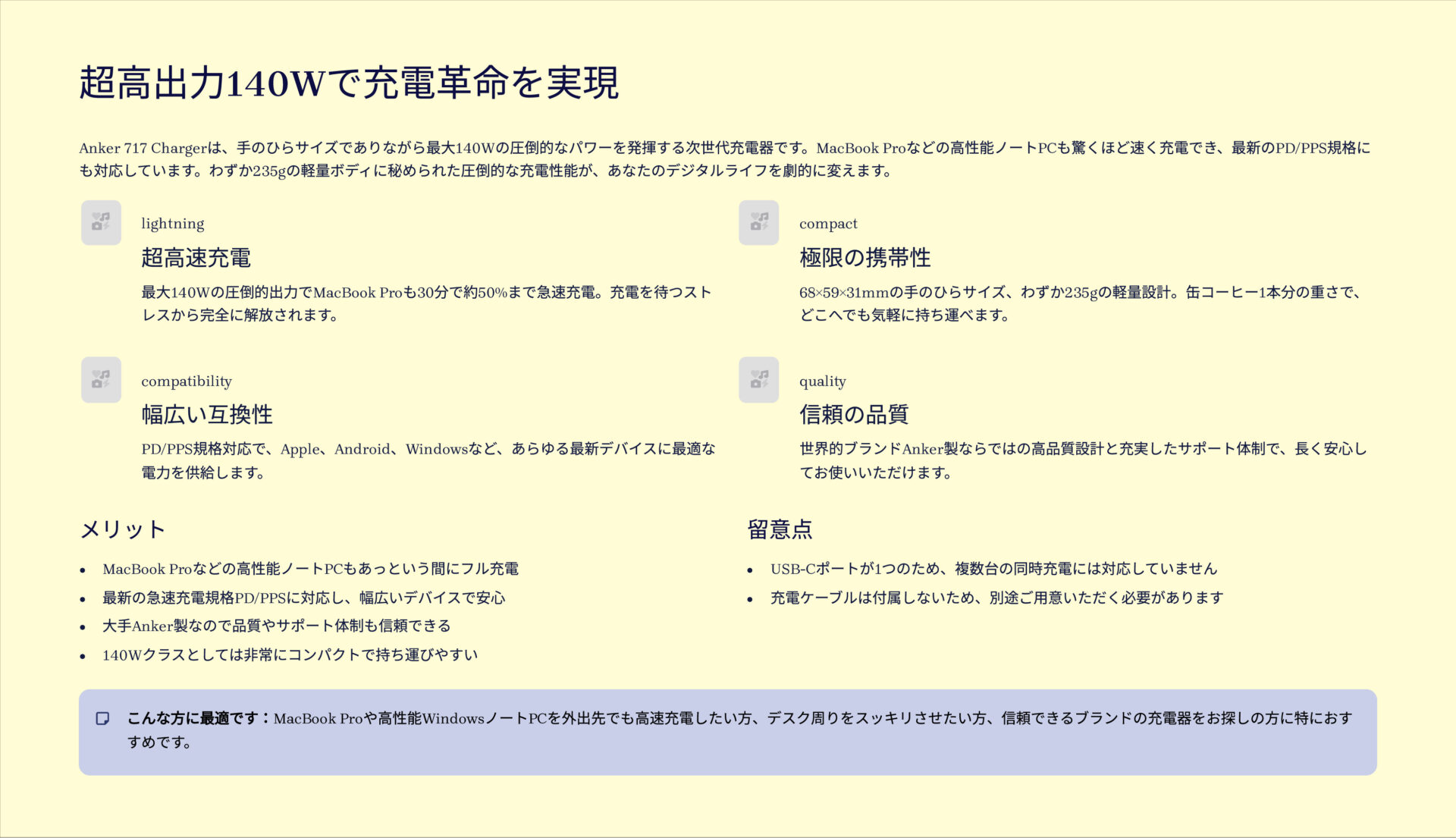The width and height of the screenshot is (1456, 838).
Task: Click the メリット section heading
Action: (x=123, y=529)
